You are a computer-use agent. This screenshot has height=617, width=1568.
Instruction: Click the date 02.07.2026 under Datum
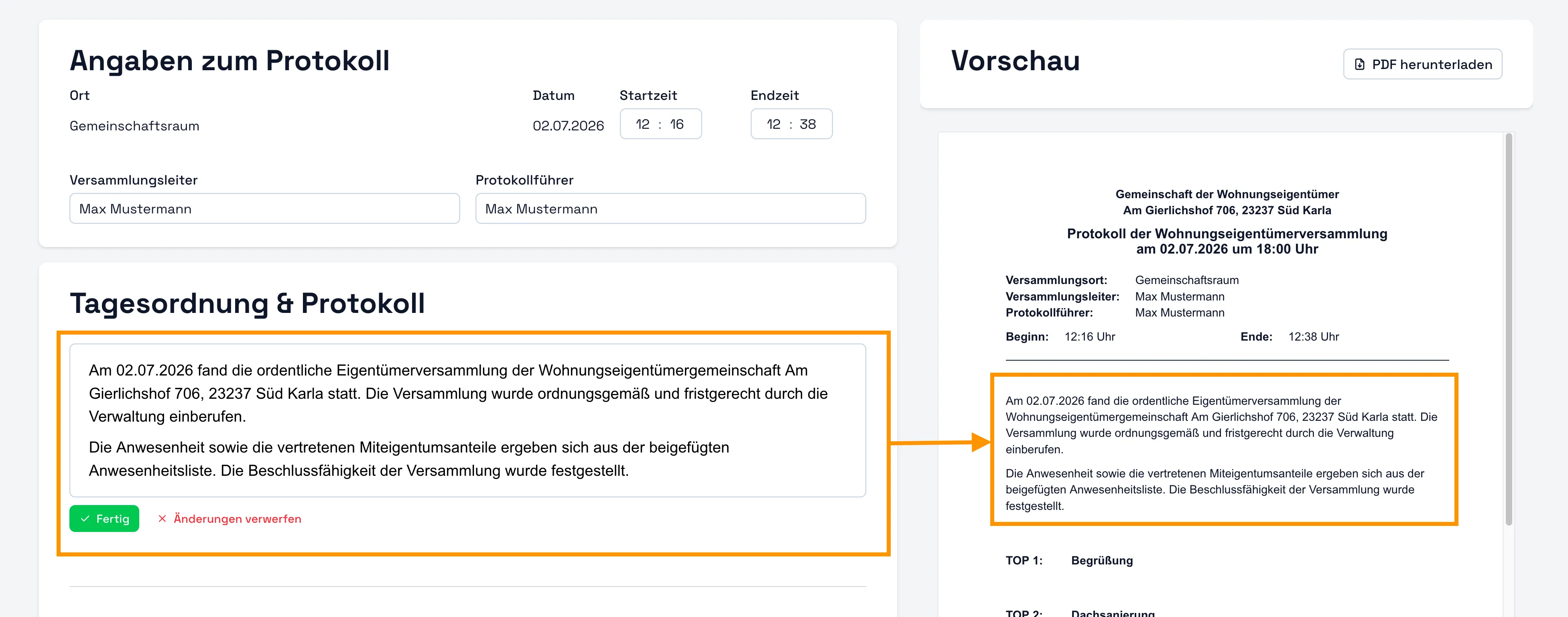568,125
